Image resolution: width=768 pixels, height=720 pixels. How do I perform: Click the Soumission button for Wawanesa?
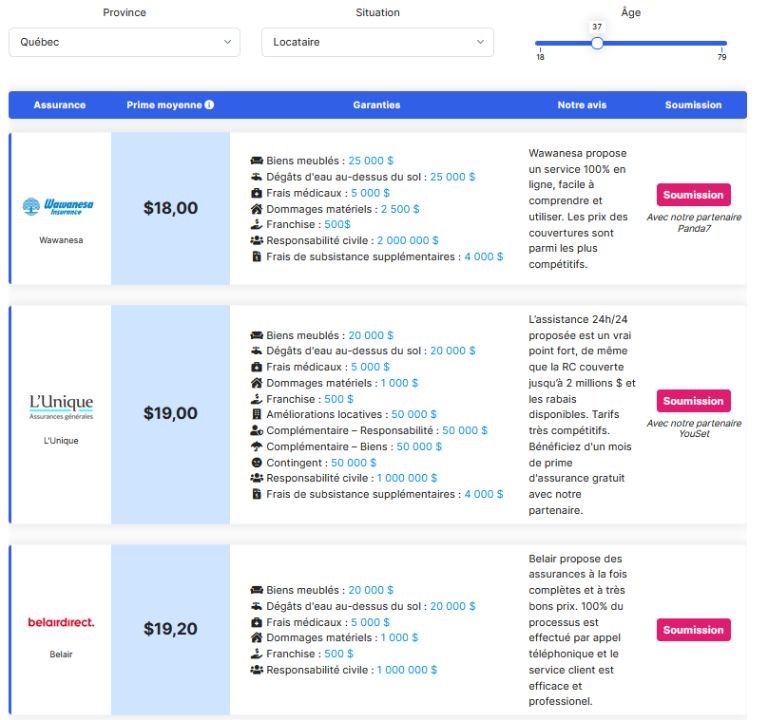[x=694, y=195]
